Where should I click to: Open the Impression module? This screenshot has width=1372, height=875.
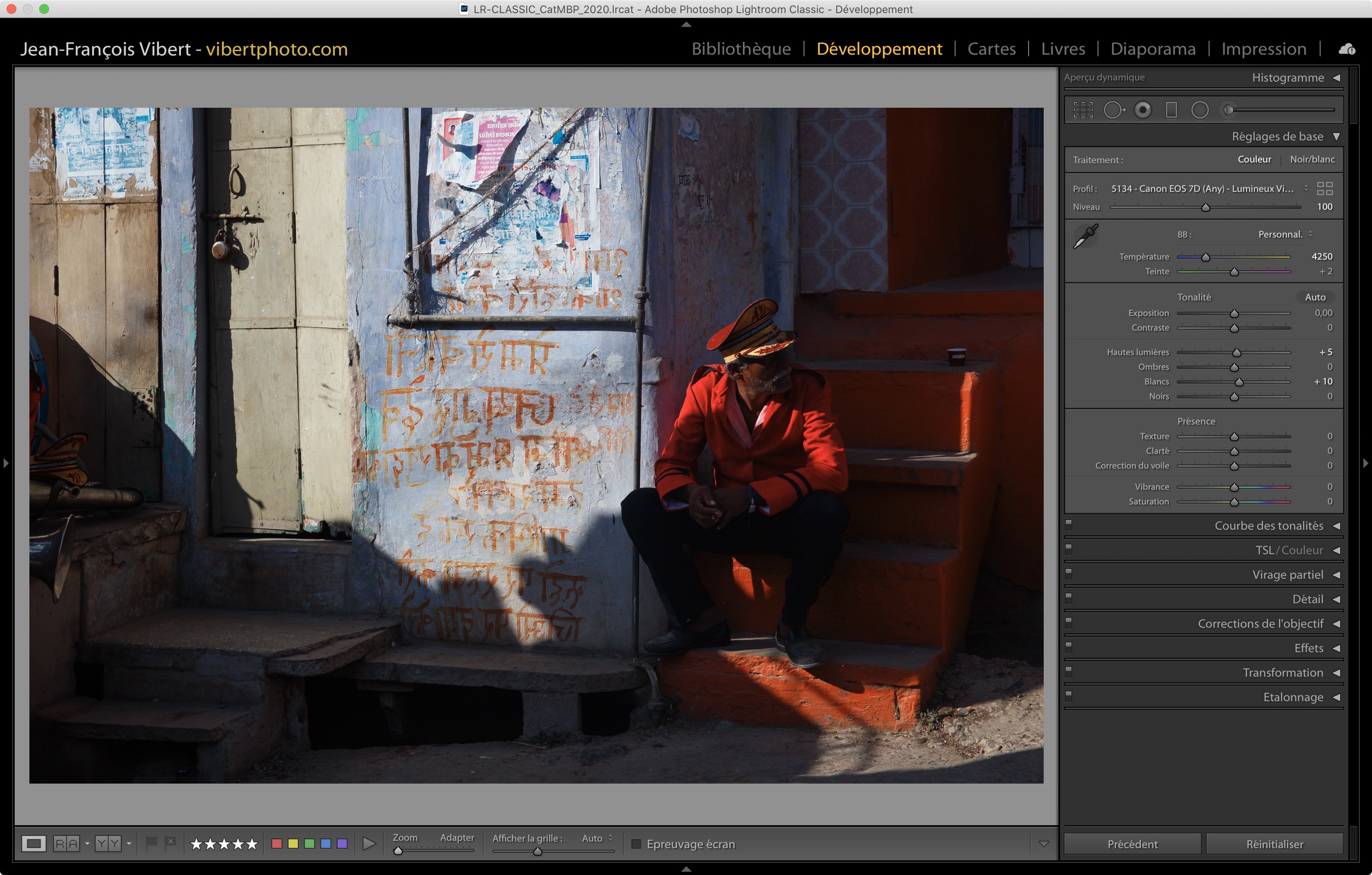[1263, 49]
